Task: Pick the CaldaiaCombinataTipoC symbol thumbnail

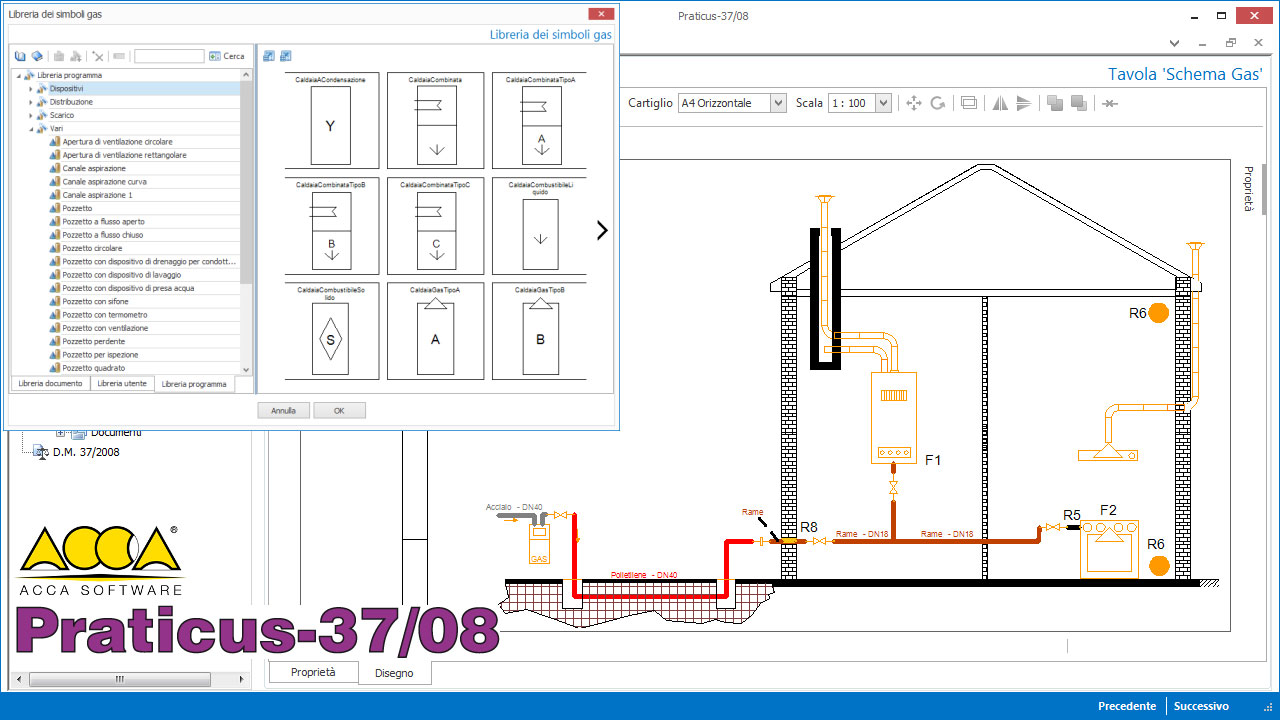Action: [435, 226]
